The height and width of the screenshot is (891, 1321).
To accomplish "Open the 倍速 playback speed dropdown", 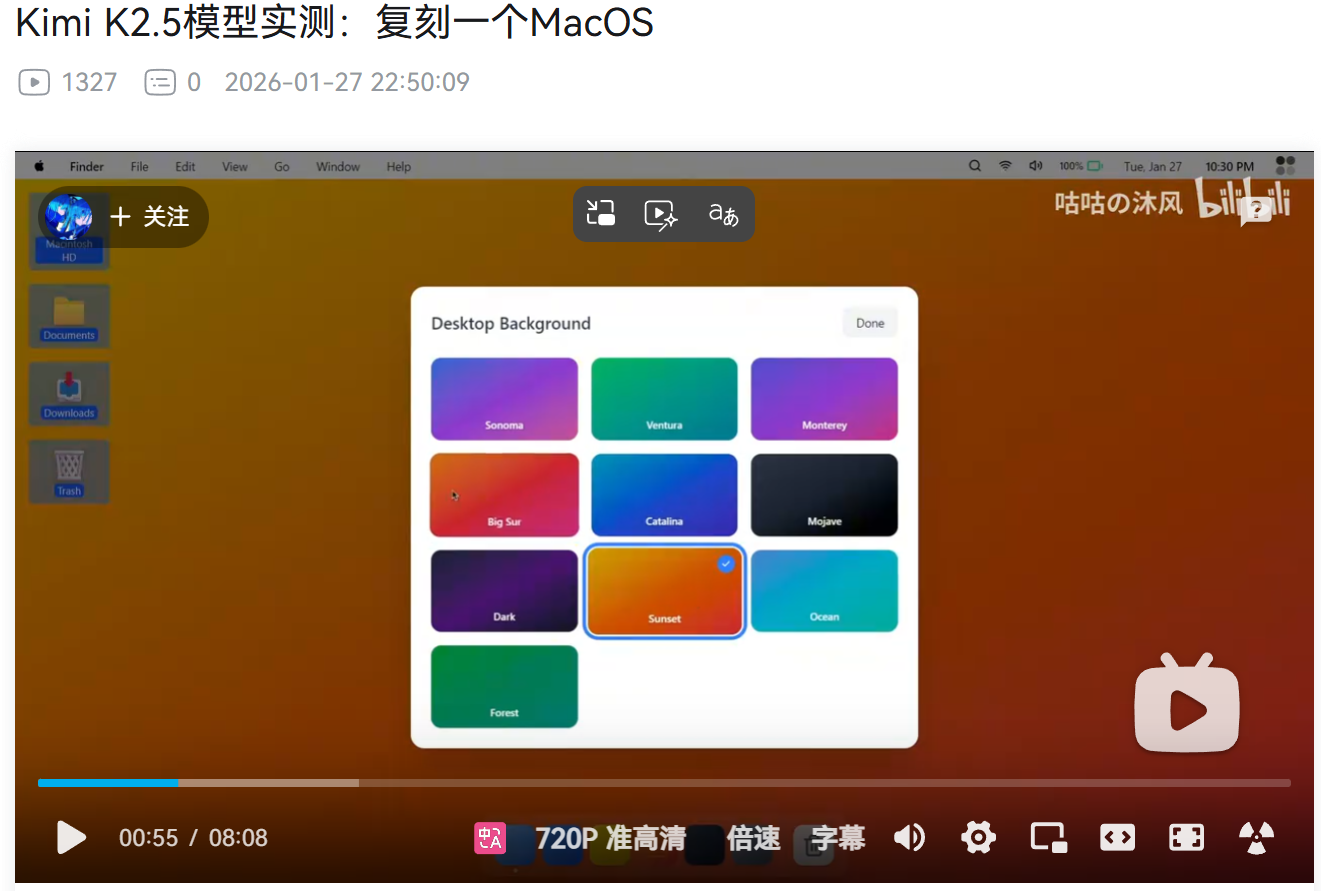I will click(753, 838).
